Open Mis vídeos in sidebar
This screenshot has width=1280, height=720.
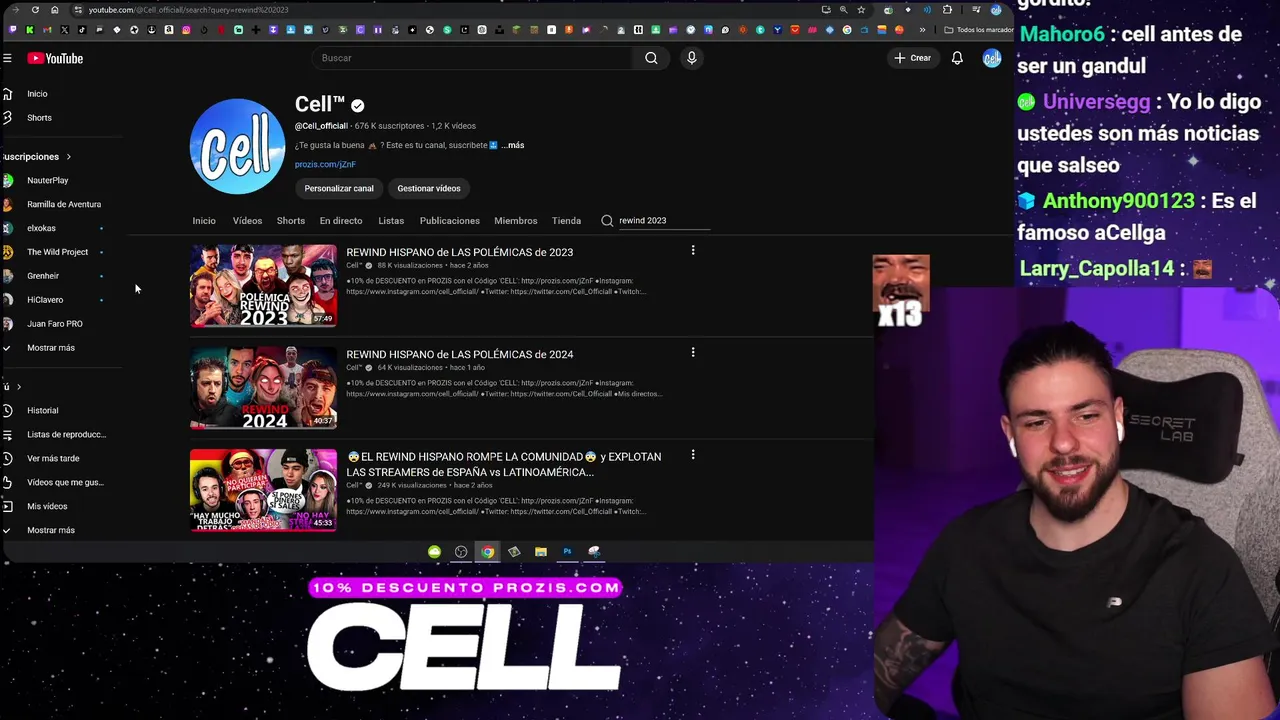click(x=47, y=506)
